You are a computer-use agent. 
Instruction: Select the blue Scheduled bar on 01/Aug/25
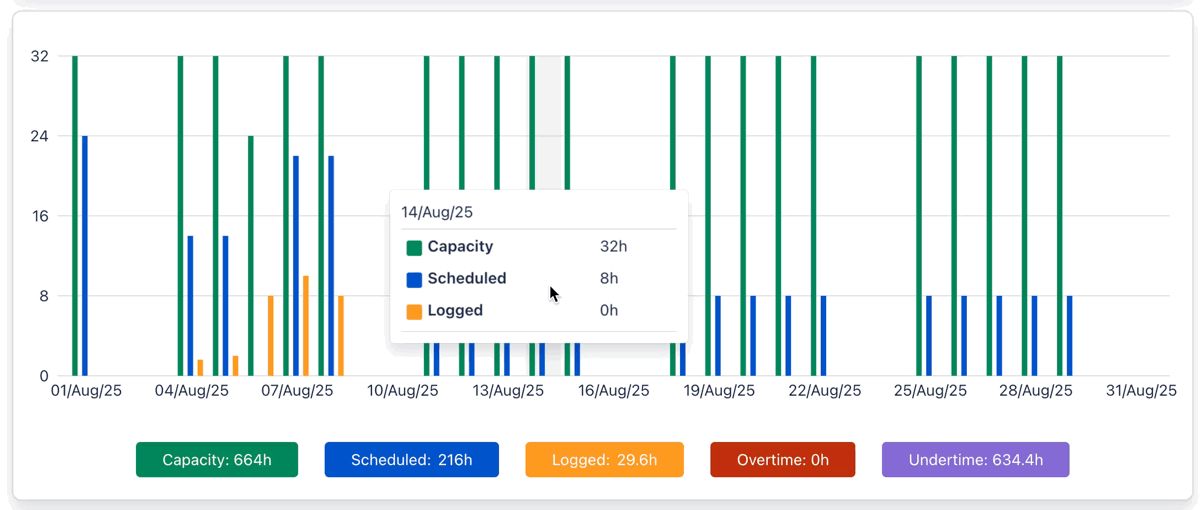click(85, 256)
